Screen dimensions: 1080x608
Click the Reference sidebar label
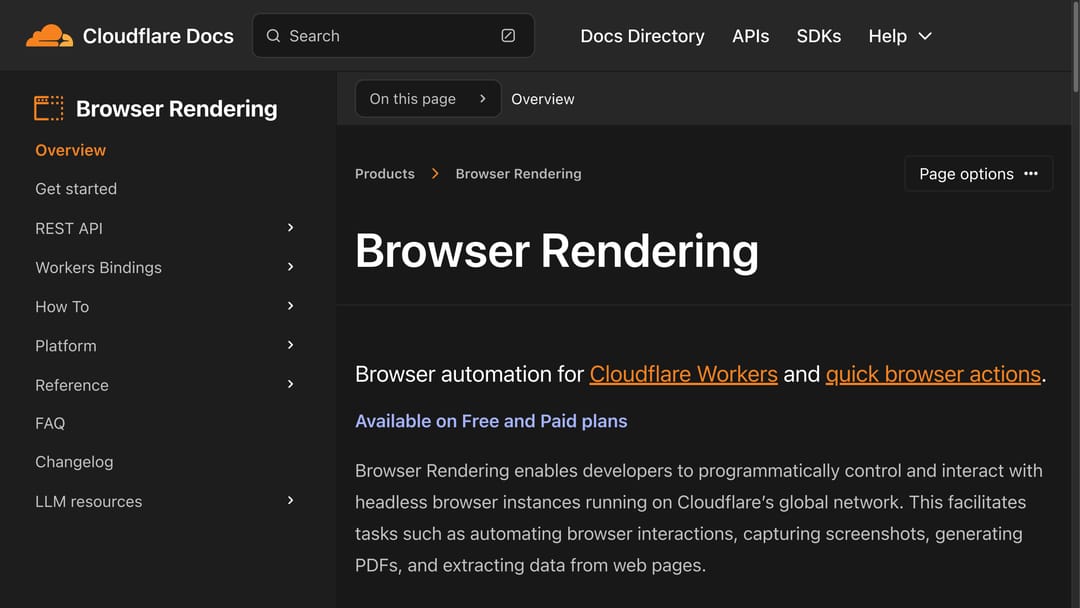(72, 385)
